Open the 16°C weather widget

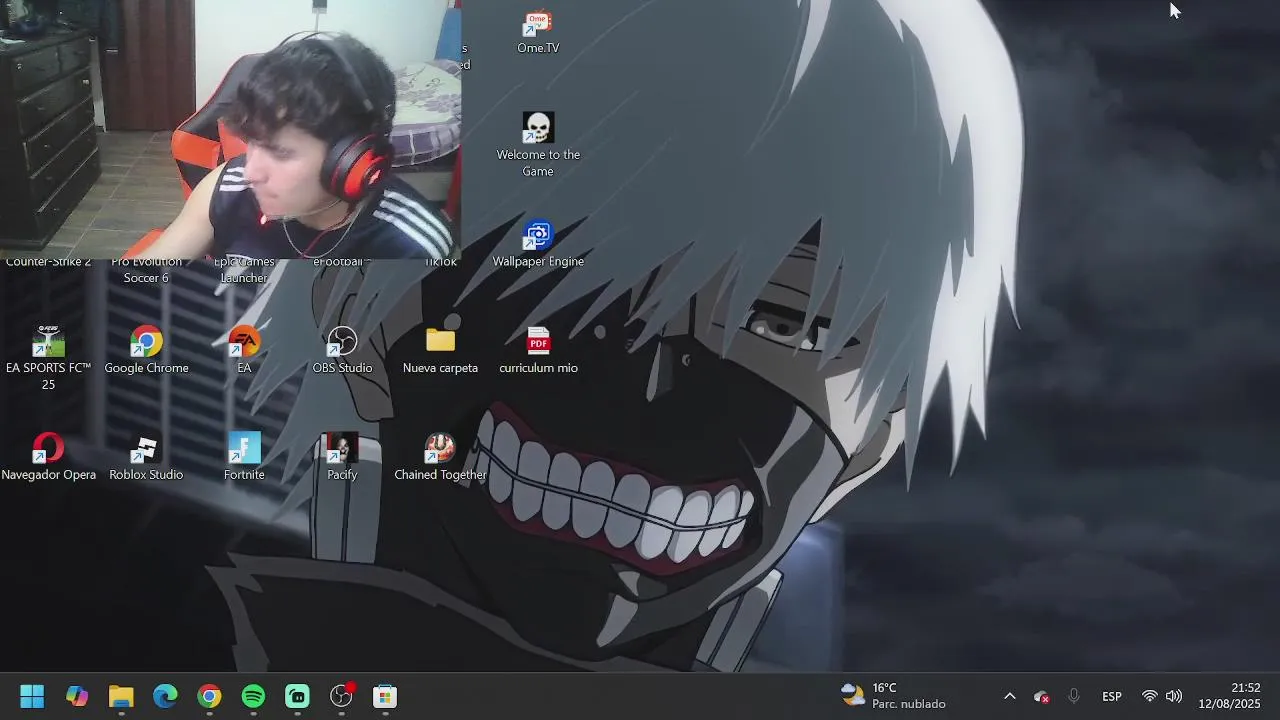point(893,696)
